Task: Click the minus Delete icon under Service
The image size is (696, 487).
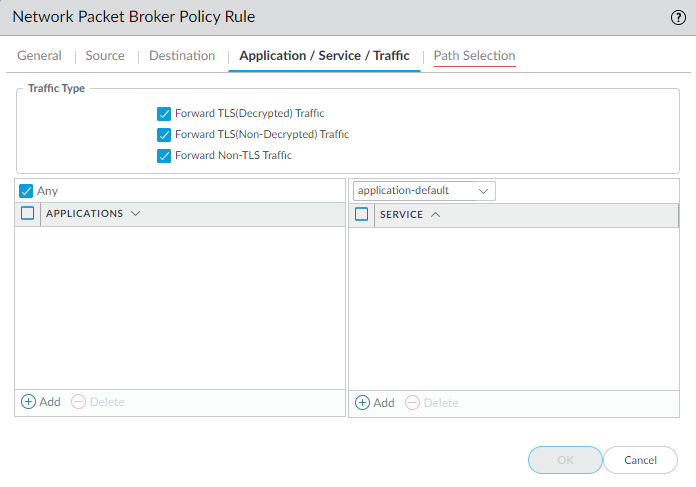Action: click(412, 403)
